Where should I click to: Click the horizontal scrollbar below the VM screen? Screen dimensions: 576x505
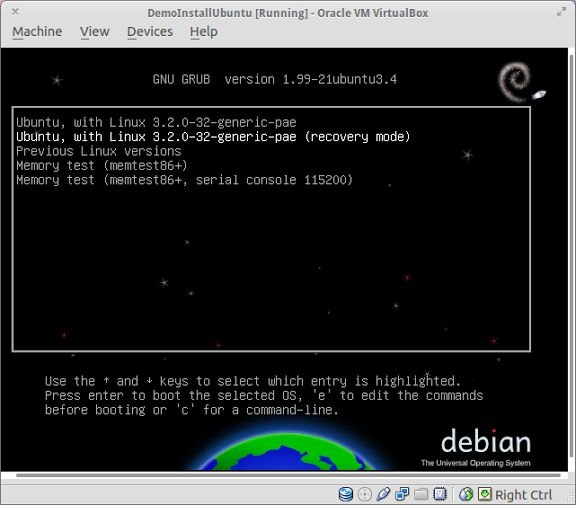(288, 475)
